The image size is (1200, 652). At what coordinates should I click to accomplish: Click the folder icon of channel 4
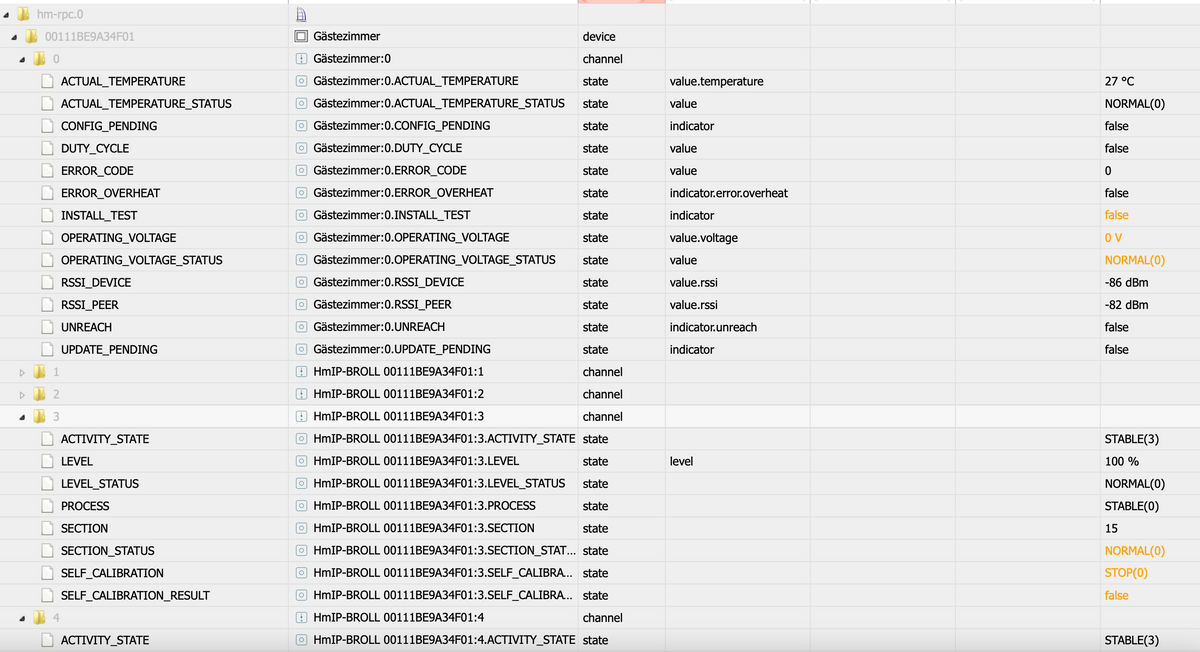40,618
